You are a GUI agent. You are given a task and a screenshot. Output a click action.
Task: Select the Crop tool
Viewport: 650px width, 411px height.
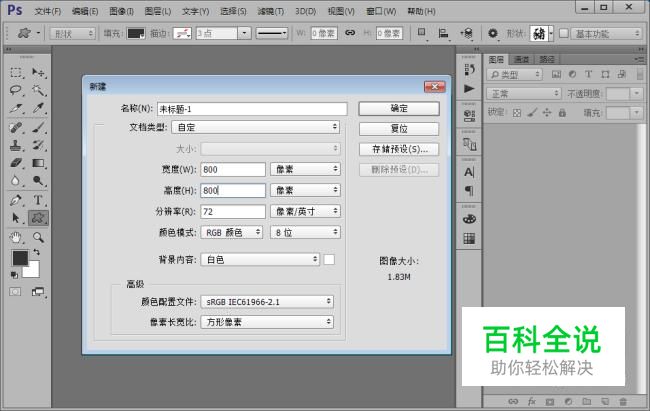point(16,109)
